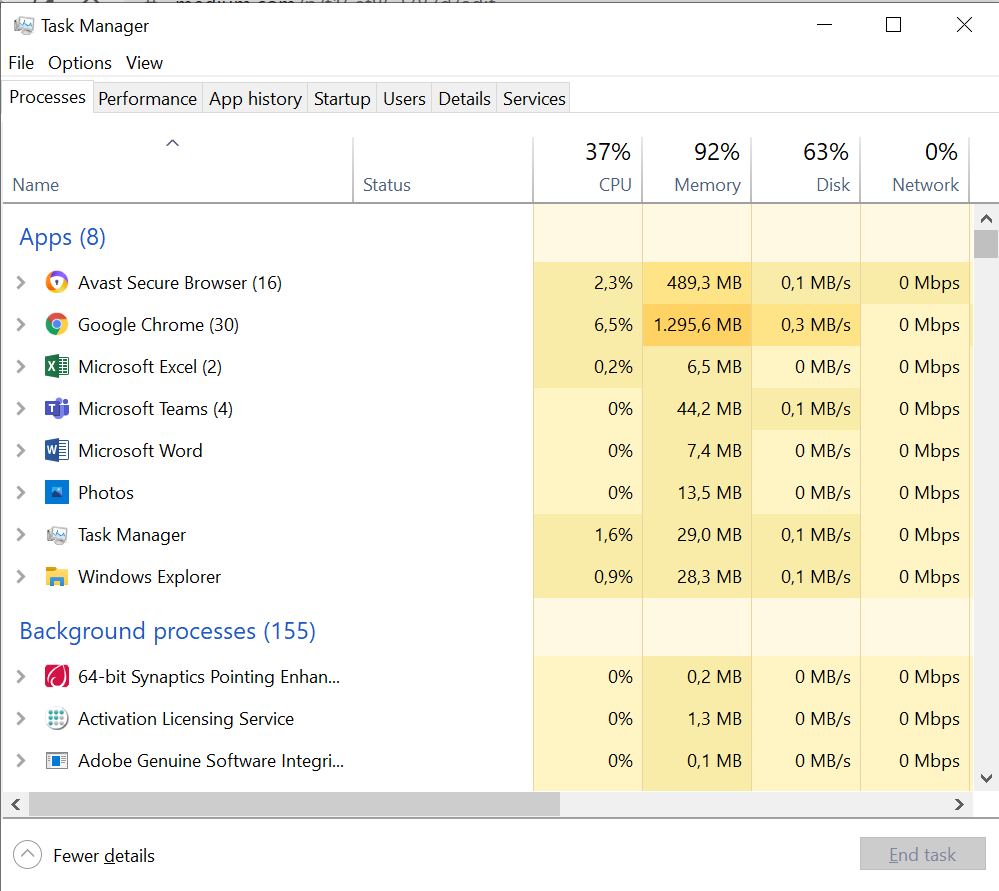The image size is (999, 891).
Task: Sort by the Name column header
Action: coord(178,170)
